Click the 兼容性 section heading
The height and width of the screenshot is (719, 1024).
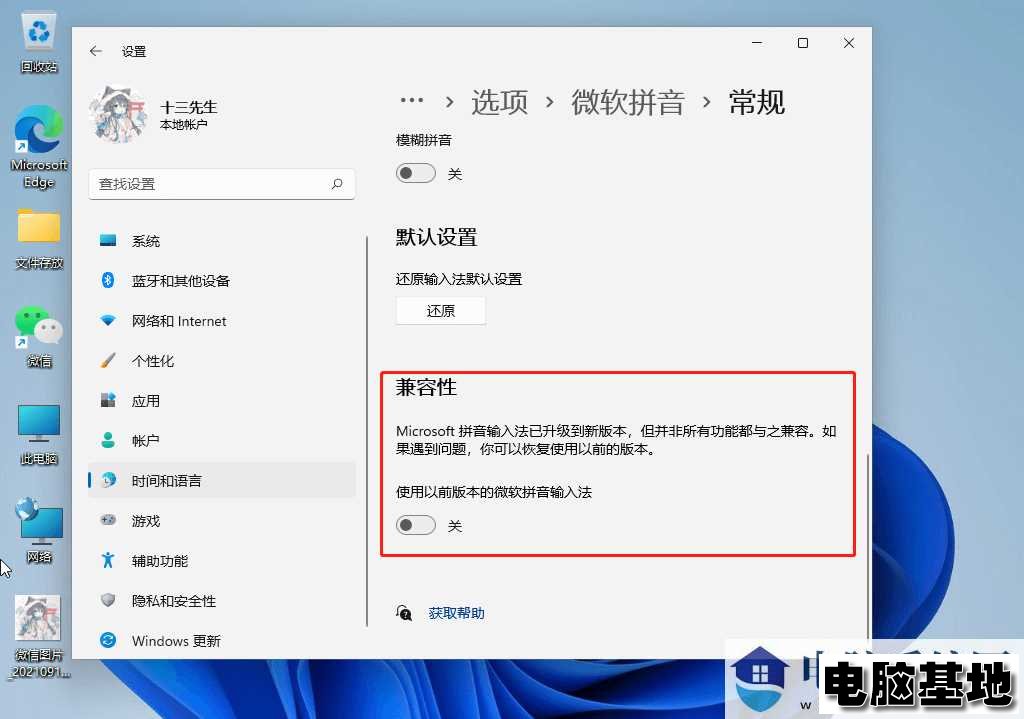point(426,387)
